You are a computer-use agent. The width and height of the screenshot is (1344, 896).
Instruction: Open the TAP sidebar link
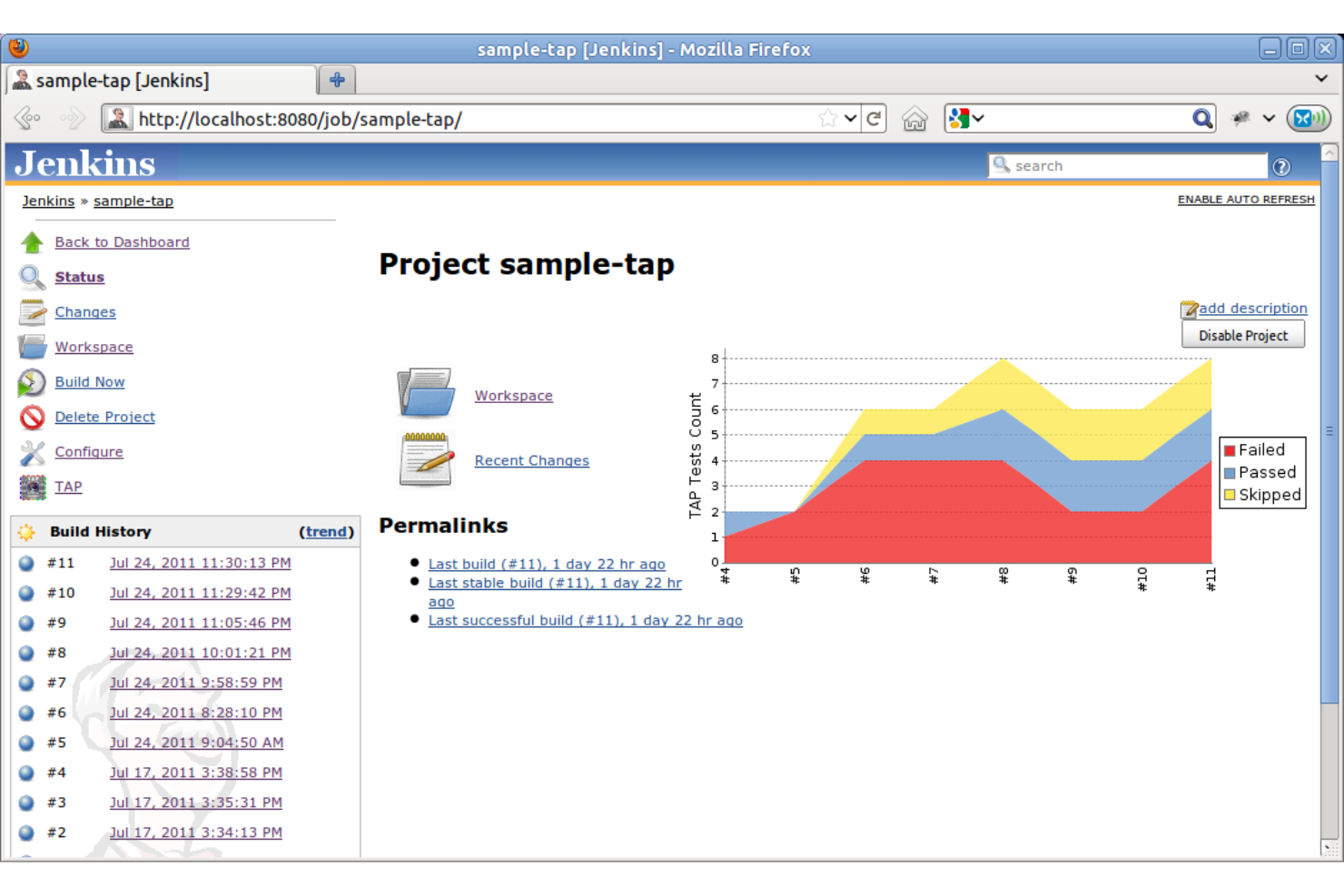pyautogui.click(x=68, y=487)
